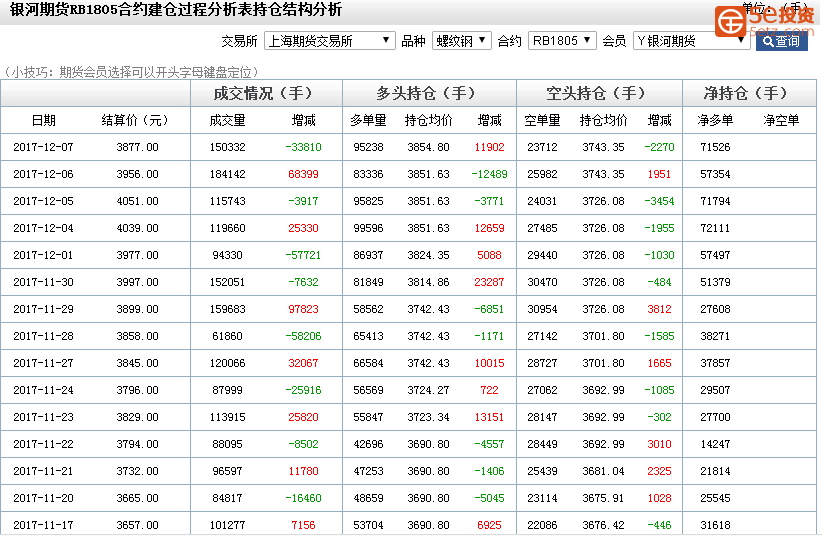Click long position value 42696

pyautogui.click(x=369, y=444)
